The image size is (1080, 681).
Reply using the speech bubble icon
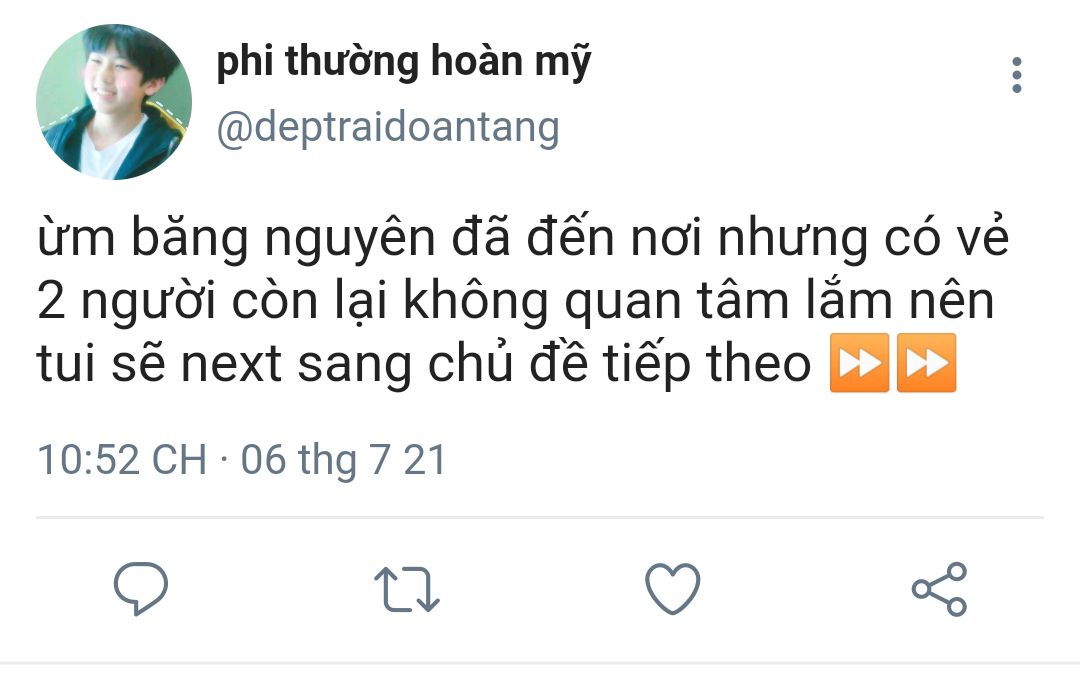click(141, 589)
